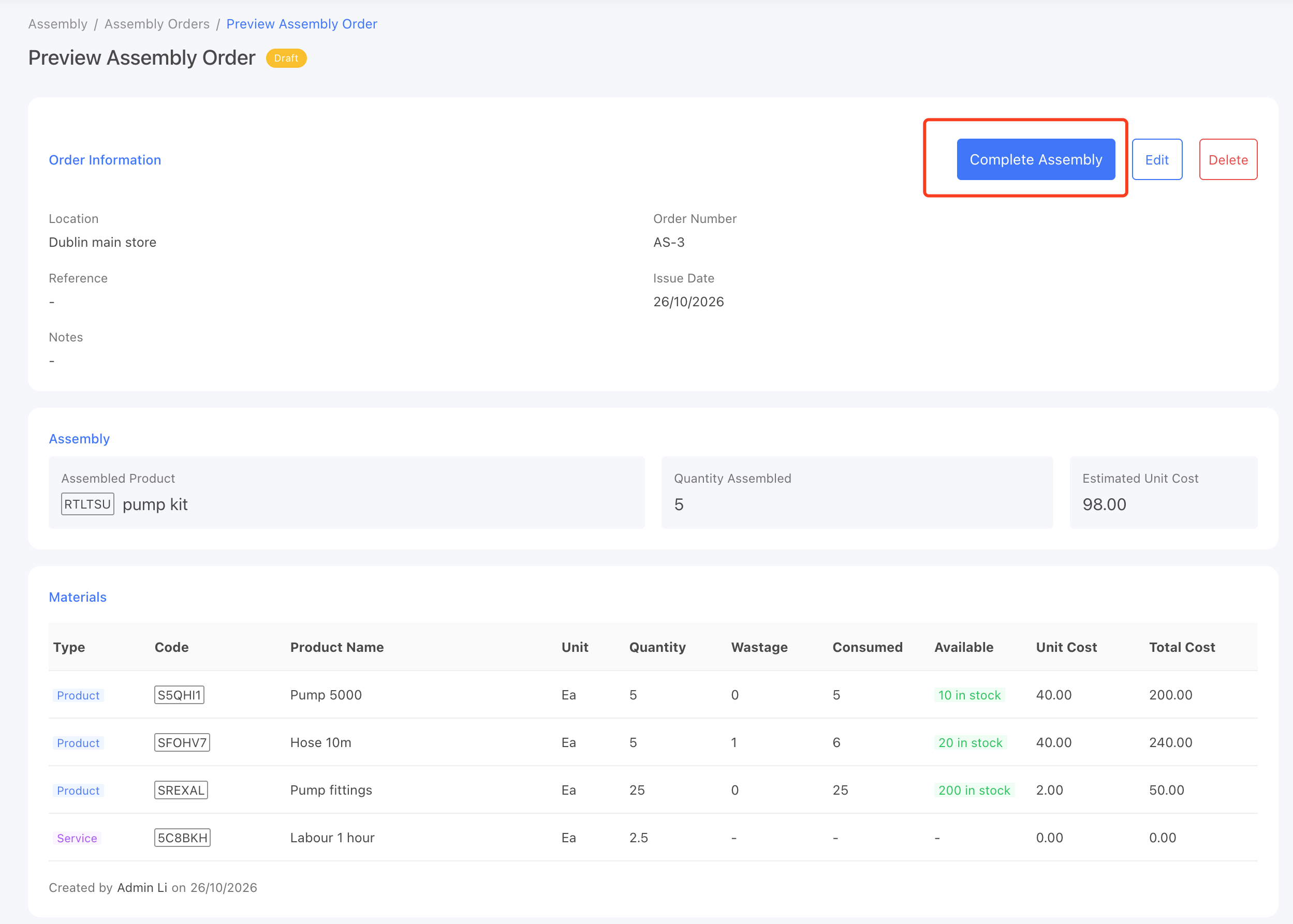Select code 5C8BKH in materials table
Viewport: 1293px width, 924px height.
point(182,838)
